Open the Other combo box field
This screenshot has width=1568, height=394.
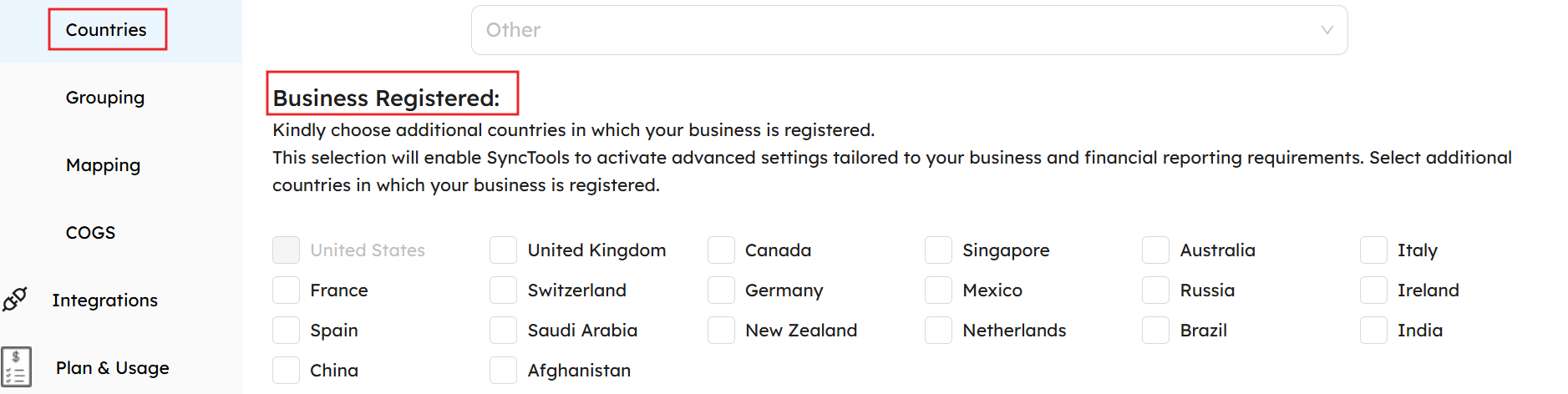[909, 30]
